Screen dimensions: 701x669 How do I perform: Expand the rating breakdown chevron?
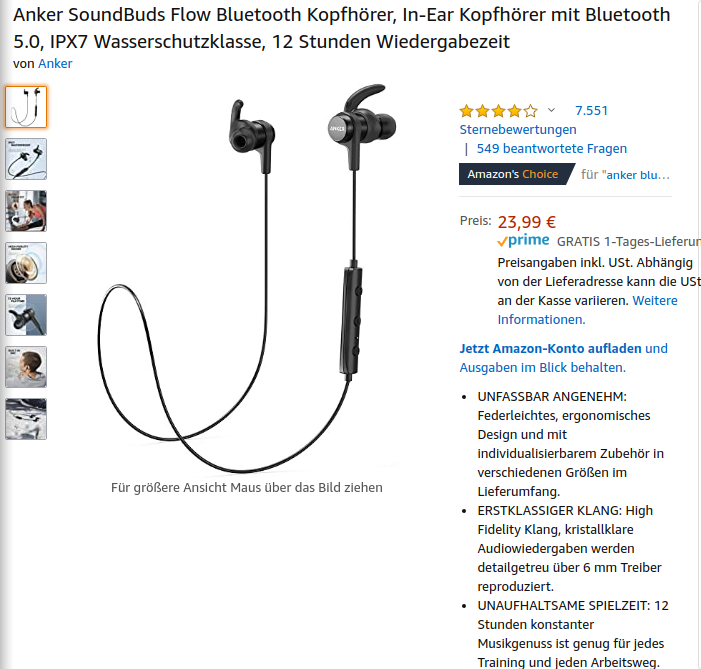551,110
